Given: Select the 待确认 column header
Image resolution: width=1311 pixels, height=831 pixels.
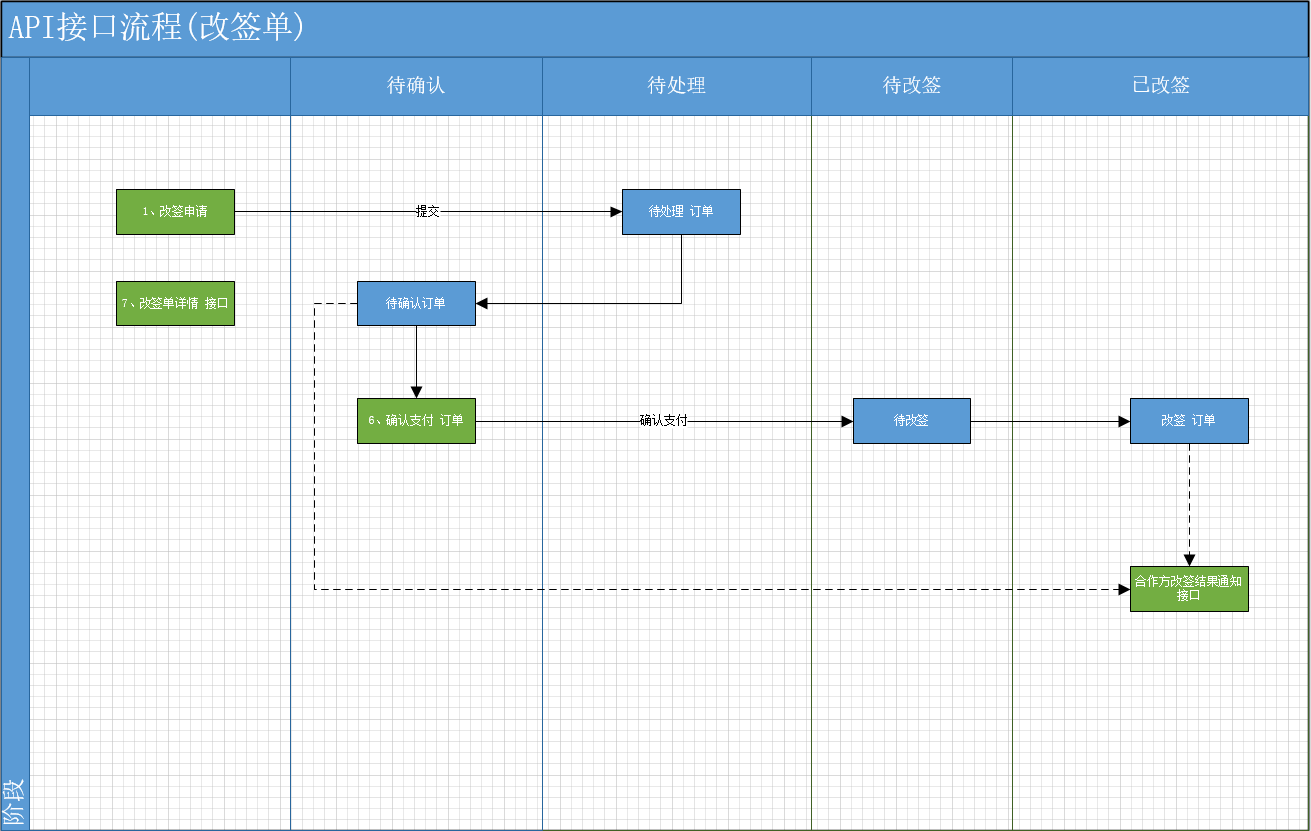Looking at the screenshot, I should (x=416, y=86).
